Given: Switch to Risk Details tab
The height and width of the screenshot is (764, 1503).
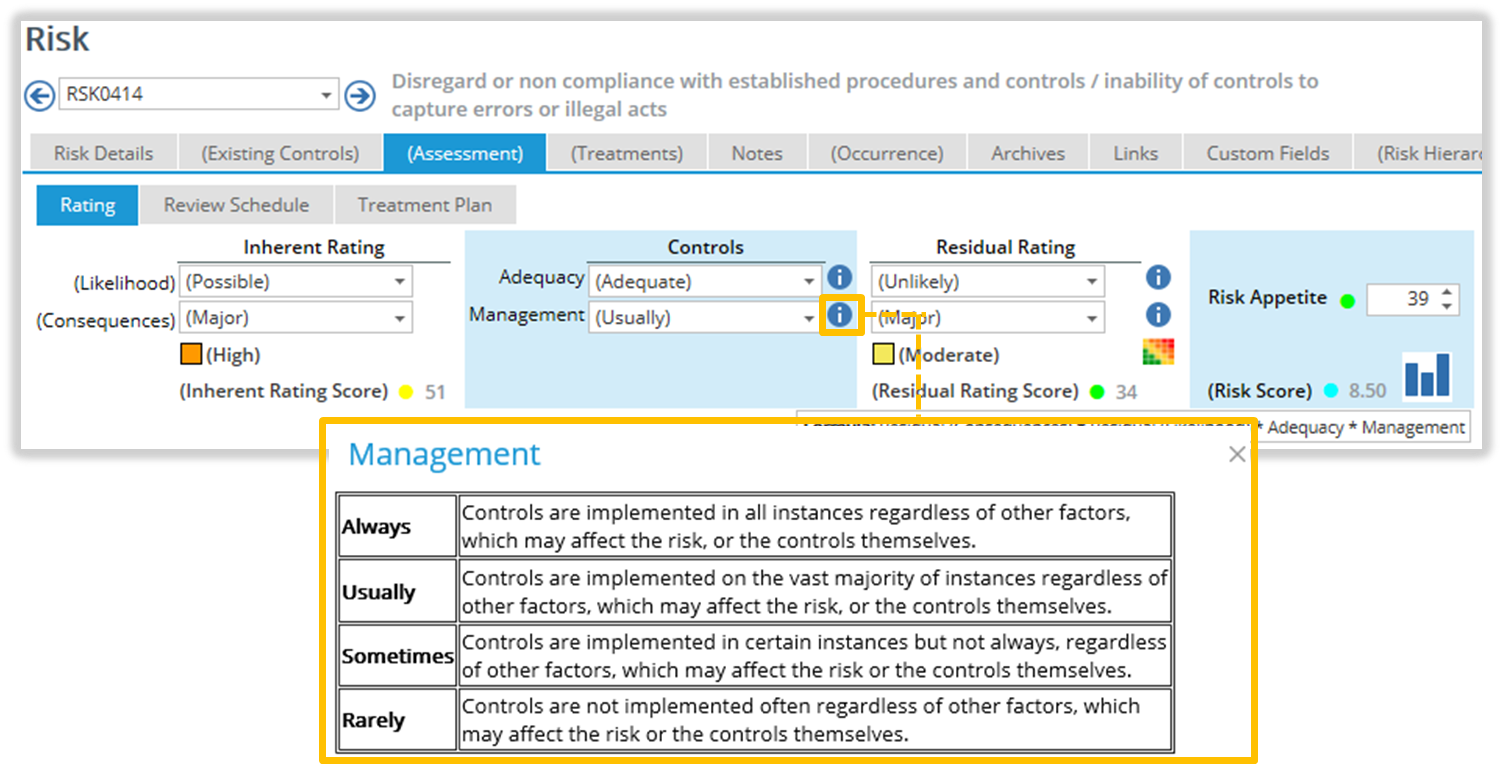Looking at the screenshot, I should coord(103,153).
